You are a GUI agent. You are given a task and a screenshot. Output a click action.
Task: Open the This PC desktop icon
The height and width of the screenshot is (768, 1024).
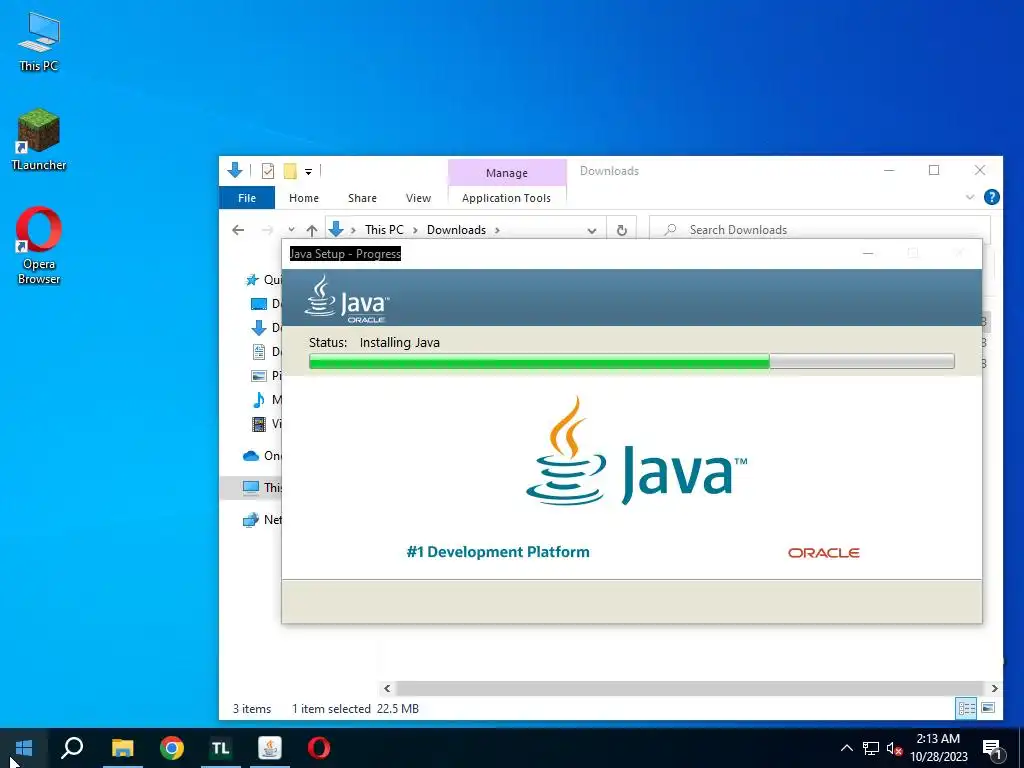pyautogui.click(x=39, y=42)
